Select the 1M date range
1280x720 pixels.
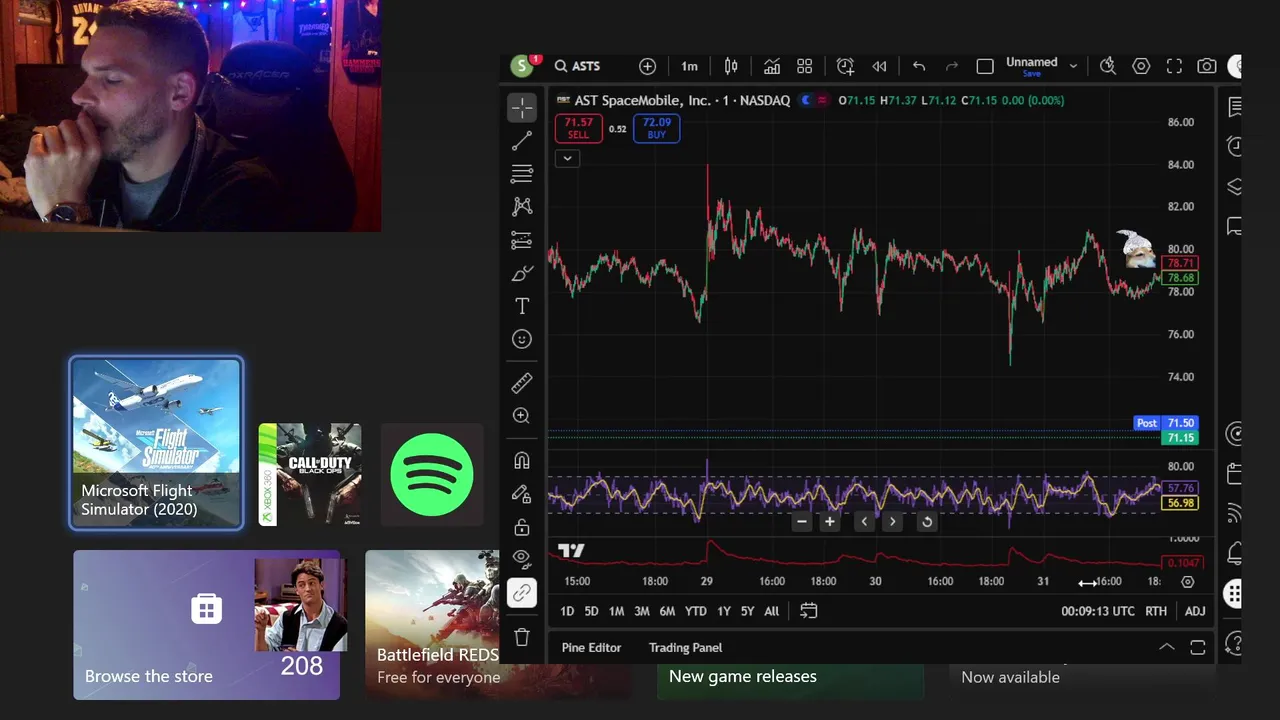click(616, 611)
